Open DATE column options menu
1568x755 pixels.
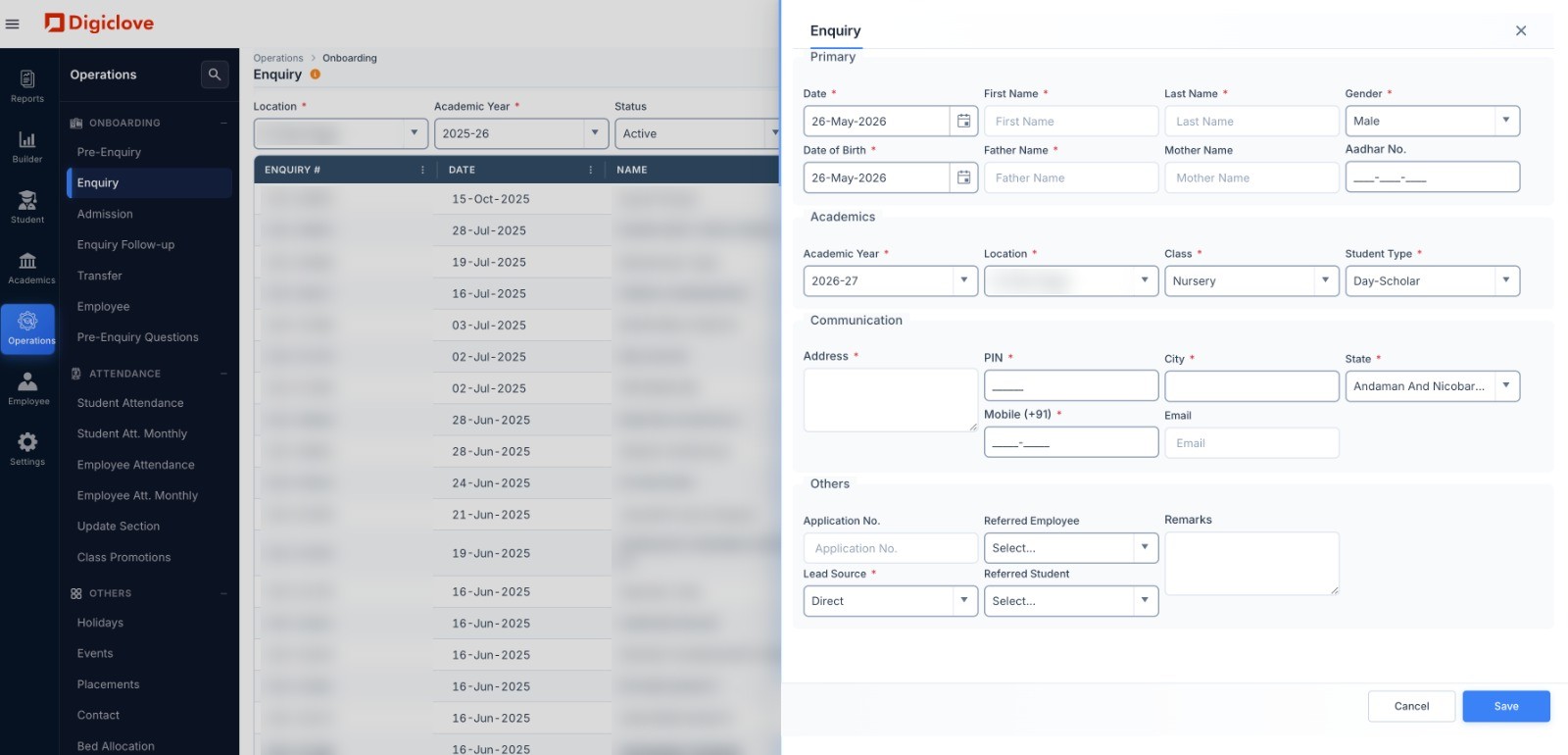(x=590, y=170)
